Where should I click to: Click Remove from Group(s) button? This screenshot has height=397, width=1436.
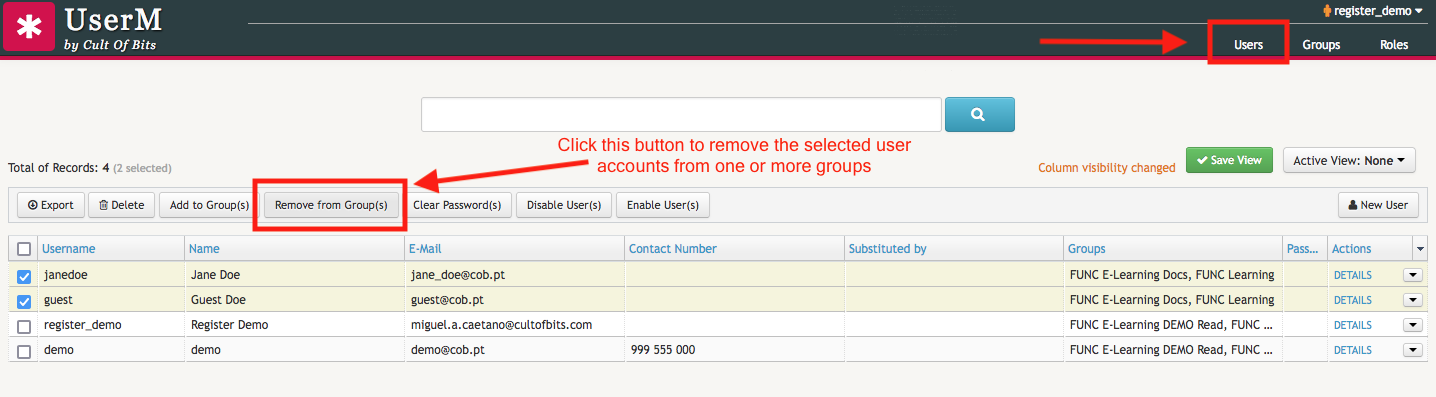click(x=331, y=205)
